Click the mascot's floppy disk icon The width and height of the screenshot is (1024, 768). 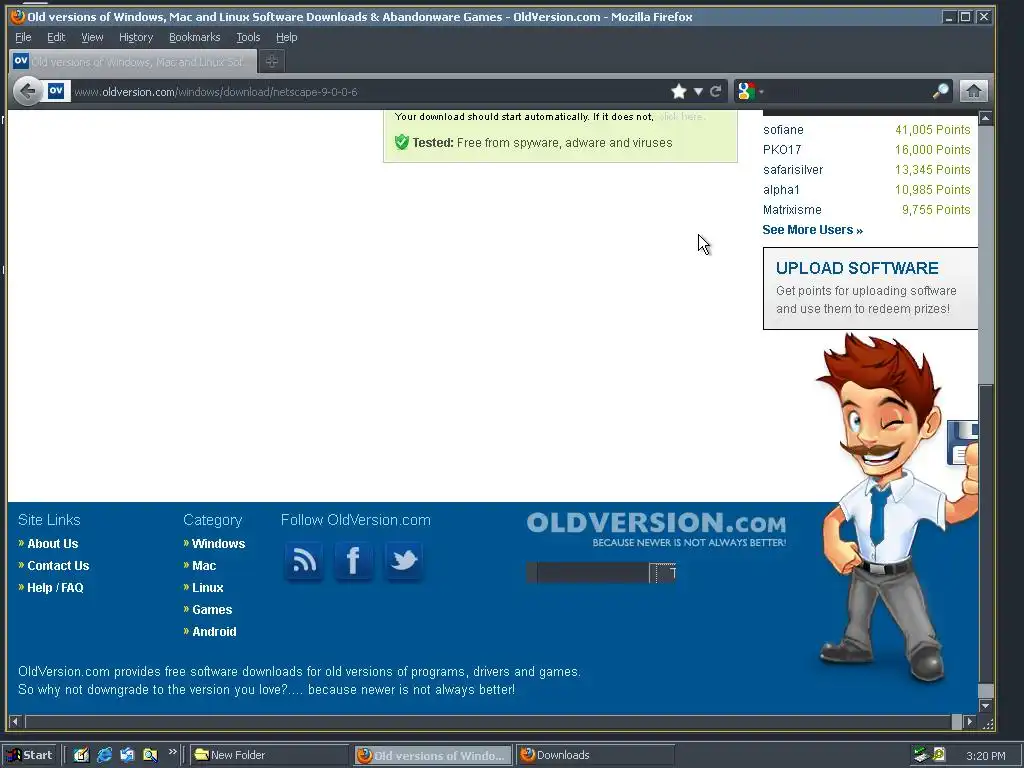tap(963, 443)
